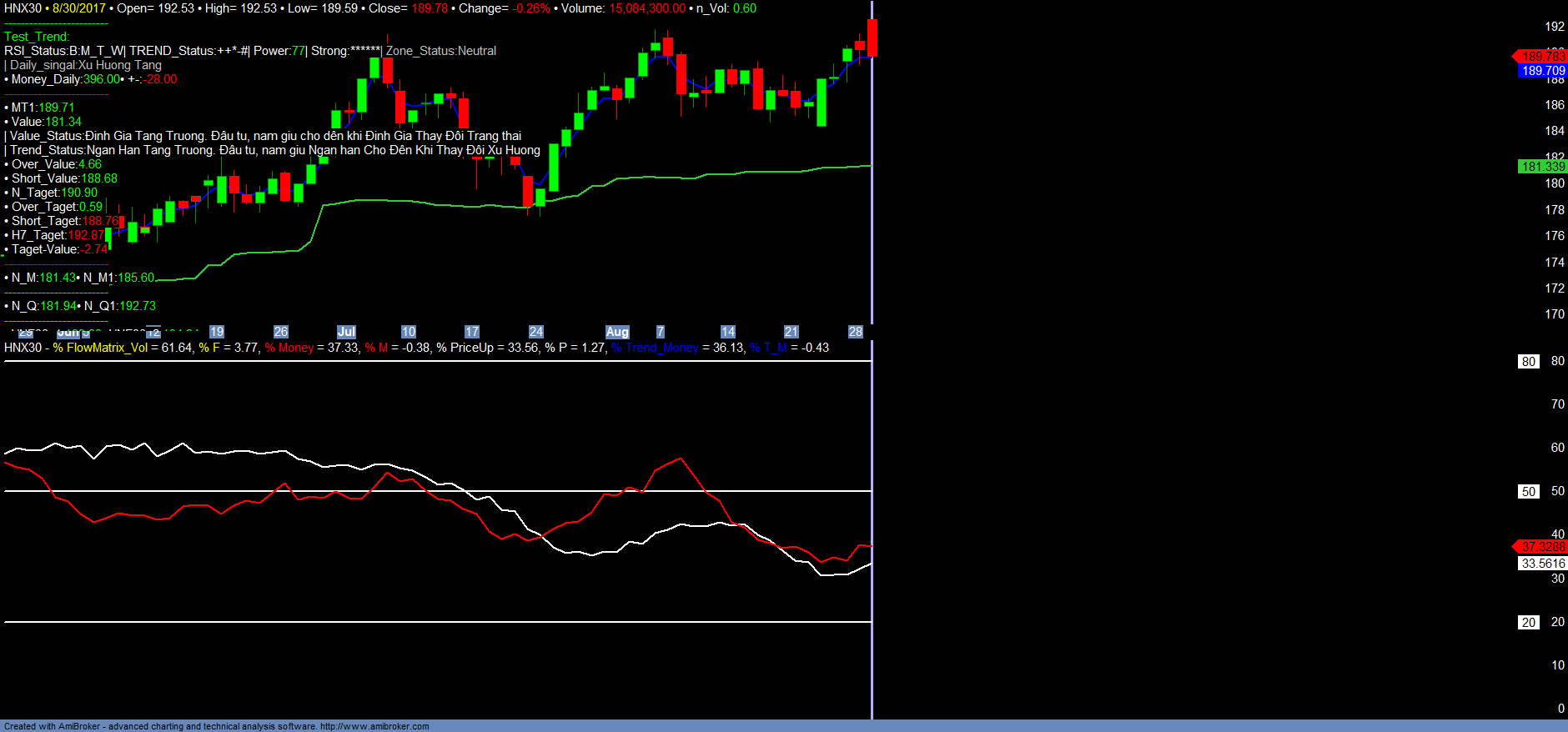Click the blue 189.709 price axis label
Screen dimensions: 1568x732
(x=1543, y=71)
